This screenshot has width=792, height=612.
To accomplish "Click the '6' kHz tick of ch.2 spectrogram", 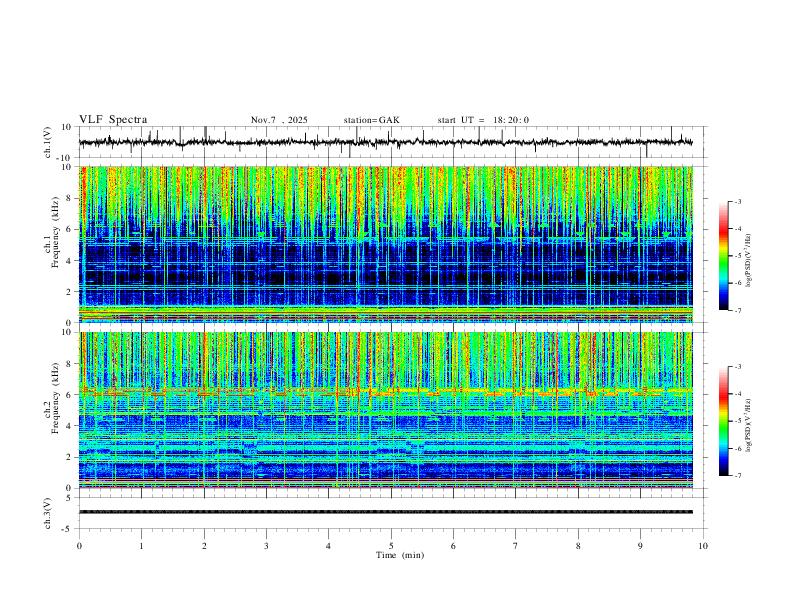I will pos(69,394).
